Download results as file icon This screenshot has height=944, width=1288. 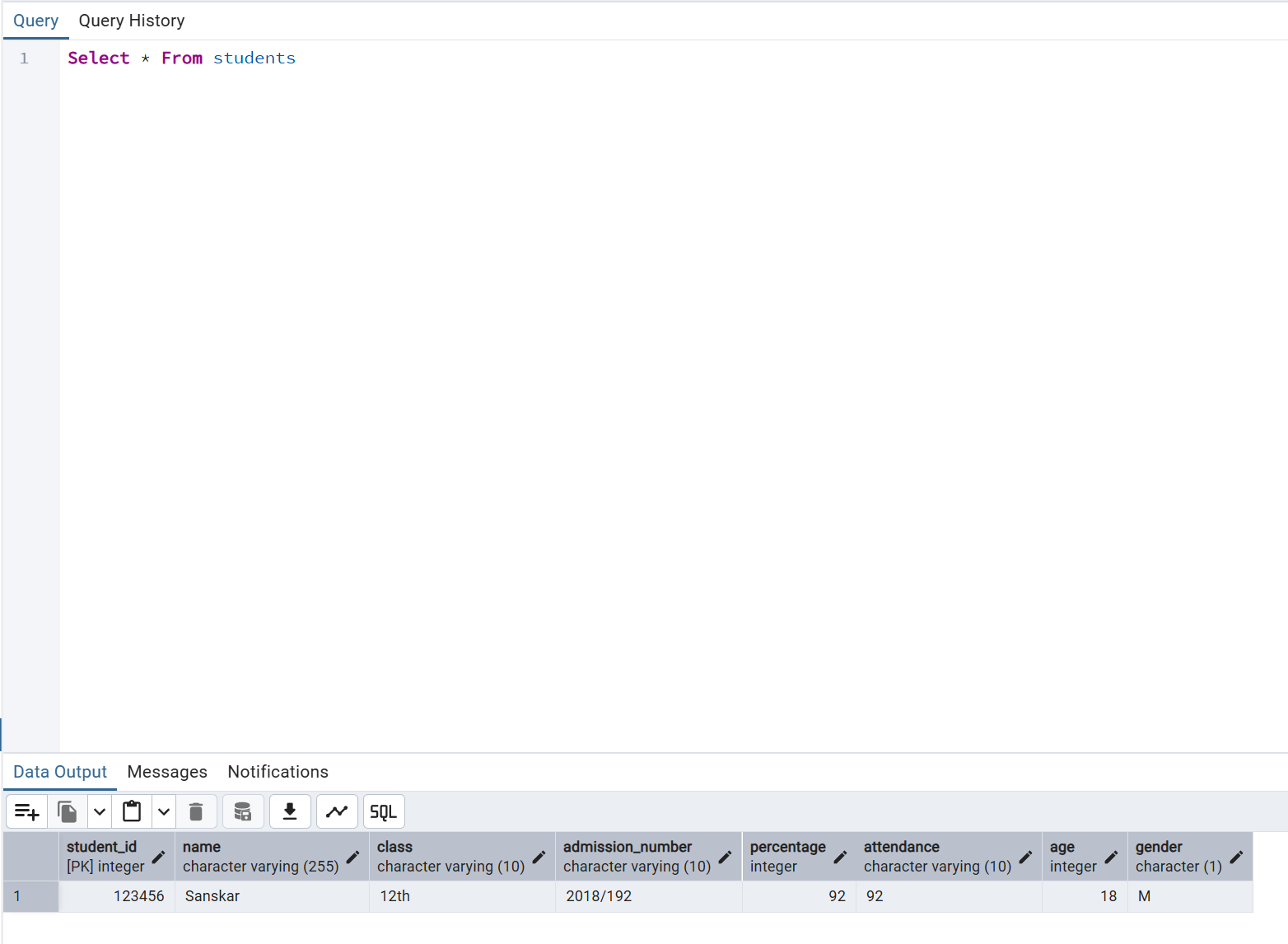point(290,812)
